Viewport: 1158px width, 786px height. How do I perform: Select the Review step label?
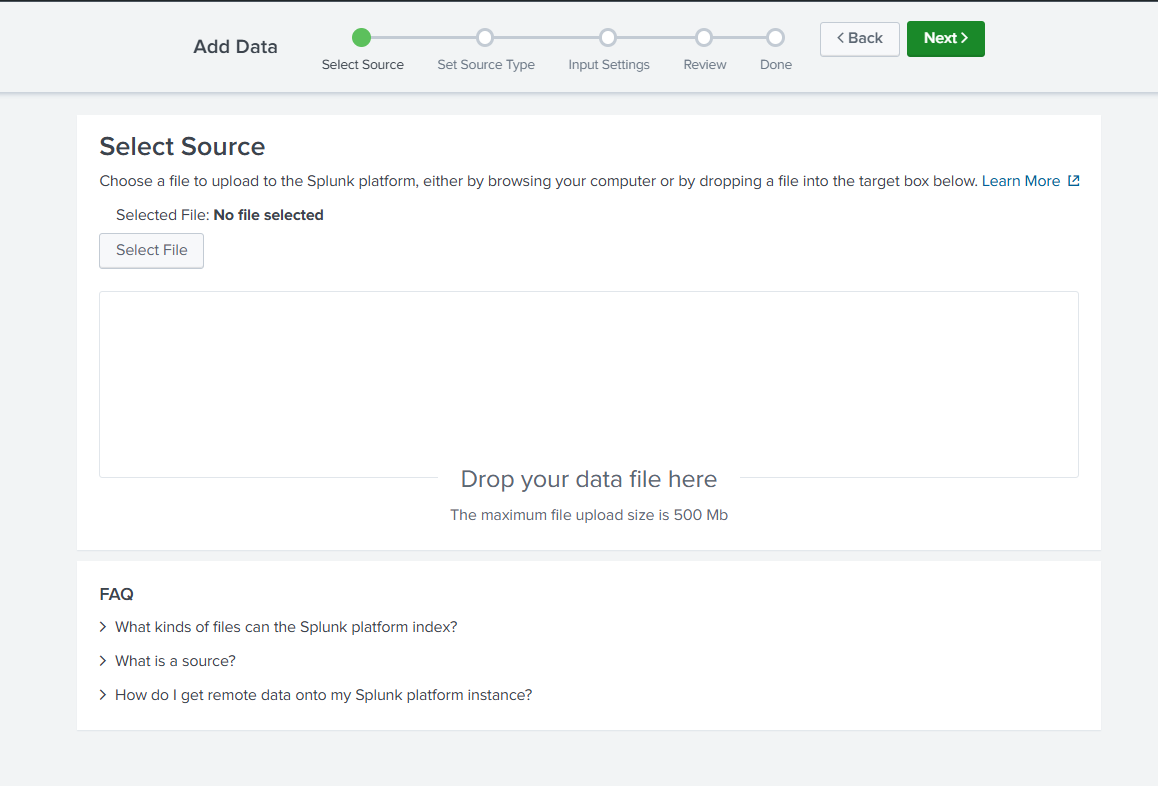tap(705, 65)
